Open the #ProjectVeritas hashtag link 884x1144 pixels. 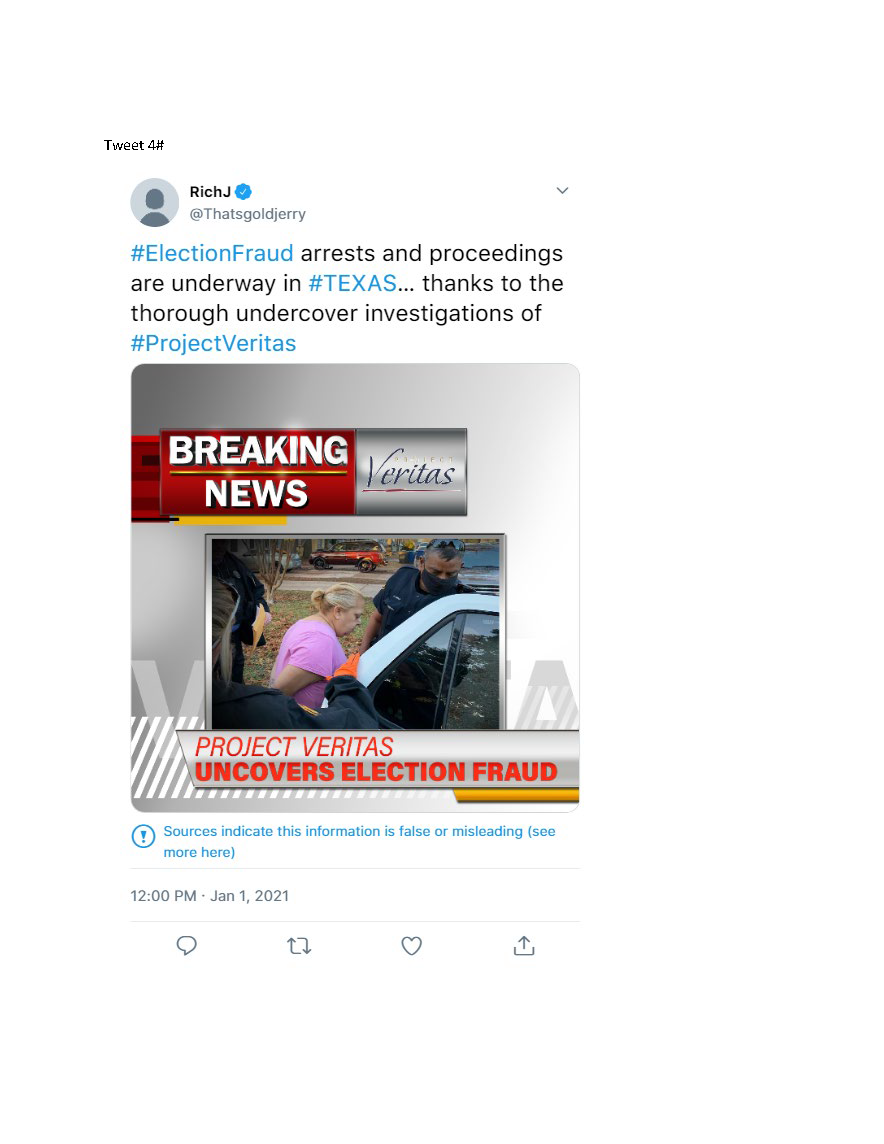213,343
